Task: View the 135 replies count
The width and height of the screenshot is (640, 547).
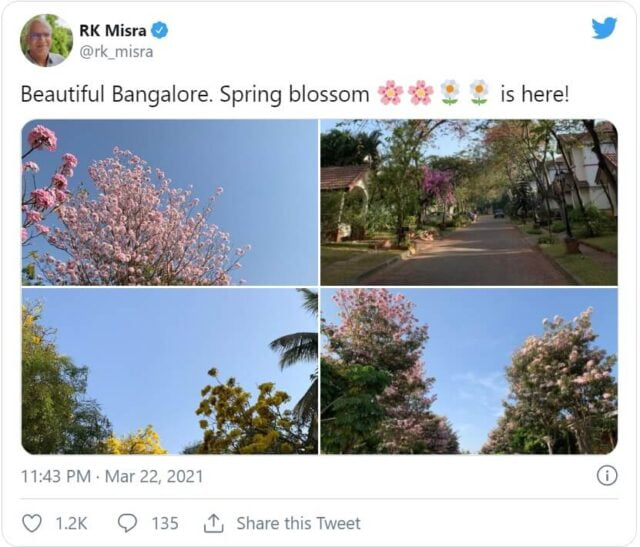Action: point(164,523)
